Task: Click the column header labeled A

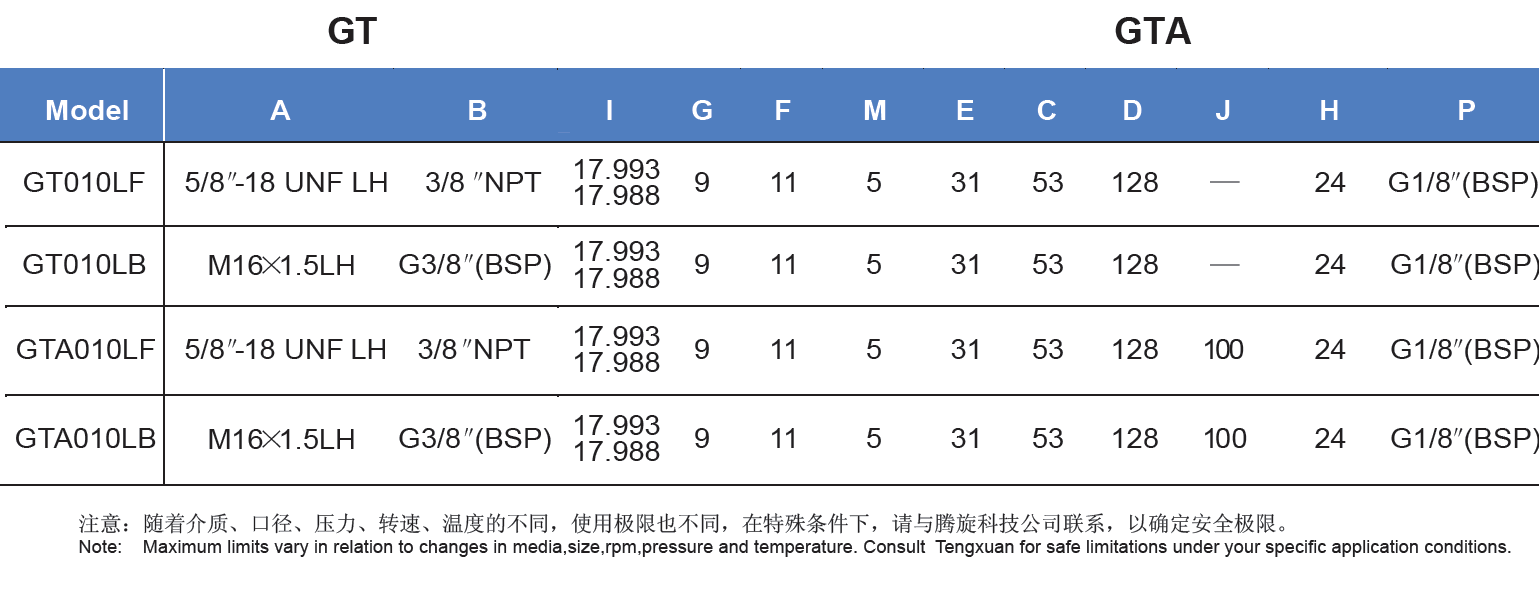Action: click(x=280, y=110)
